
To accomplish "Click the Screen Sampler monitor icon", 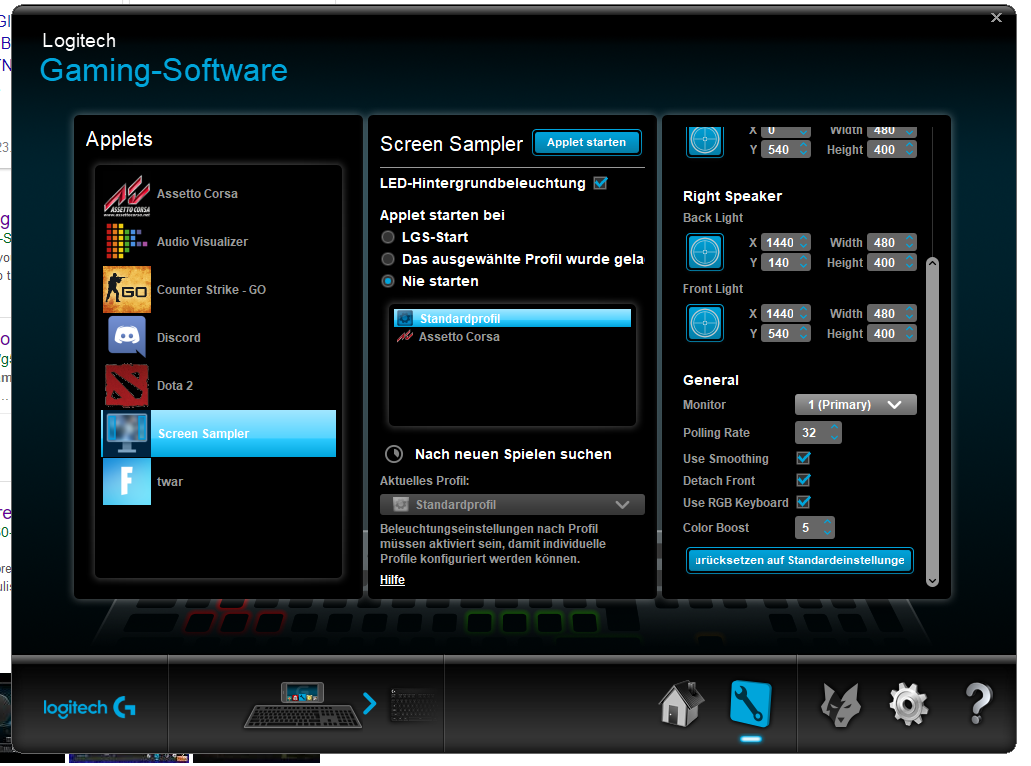I will [x=127, y=433].
